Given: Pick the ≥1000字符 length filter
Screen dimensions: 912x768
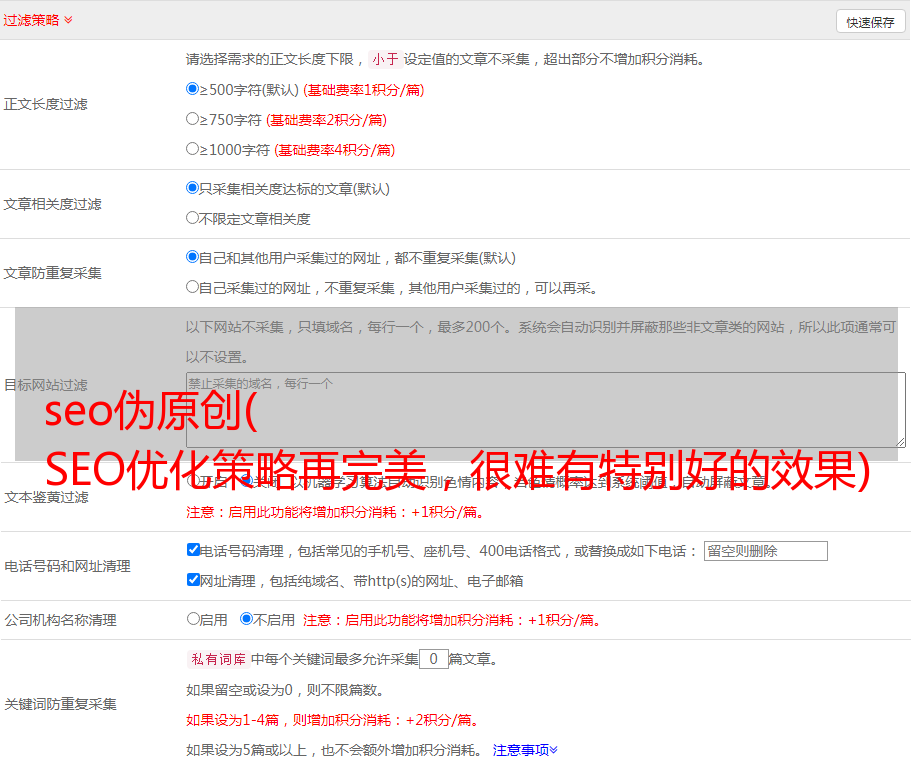Looking at the screenshot, I should pos(193,148).
